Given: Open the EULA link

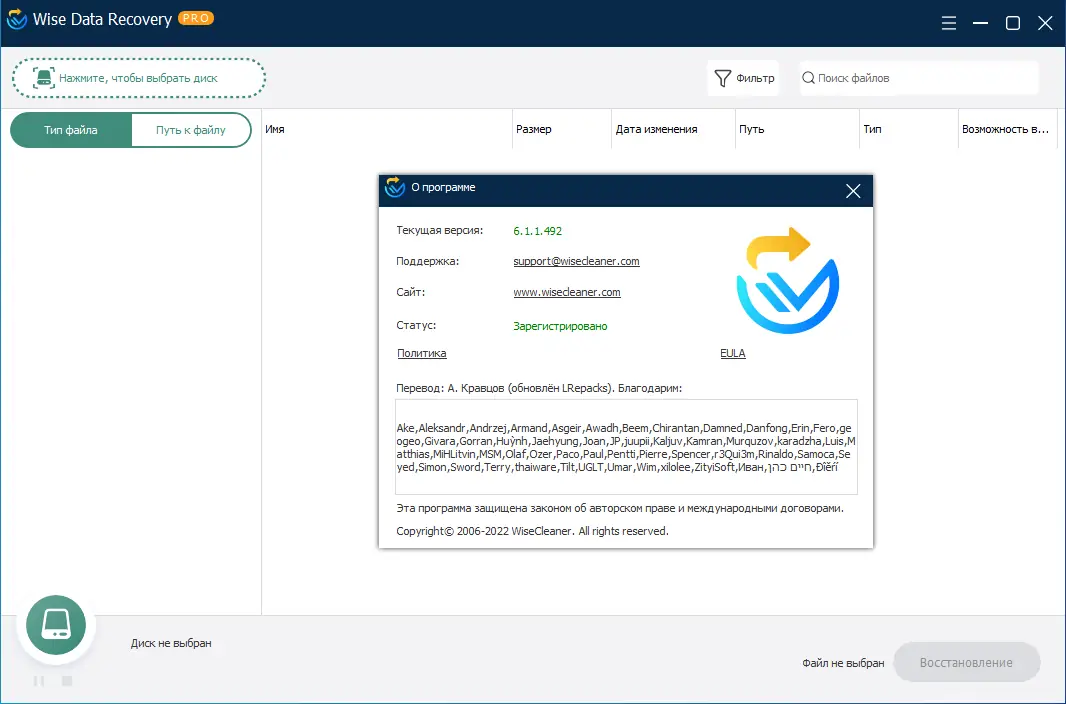Looking at the screenshot, I should pyautogui.click(x=733, y=353).
